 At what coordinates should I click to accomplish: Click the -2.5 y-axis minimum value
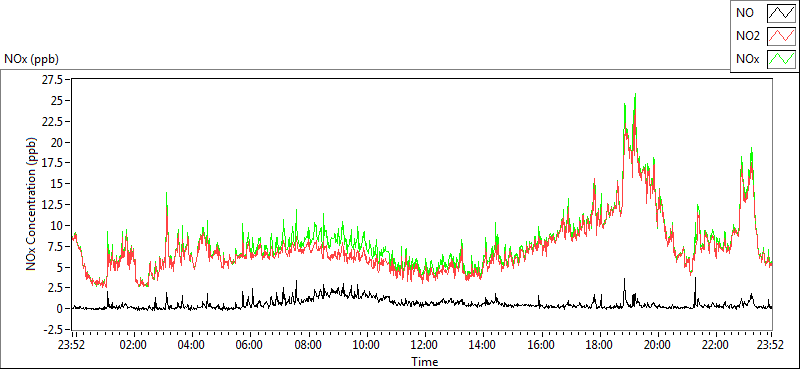click(x=52, y=329)
